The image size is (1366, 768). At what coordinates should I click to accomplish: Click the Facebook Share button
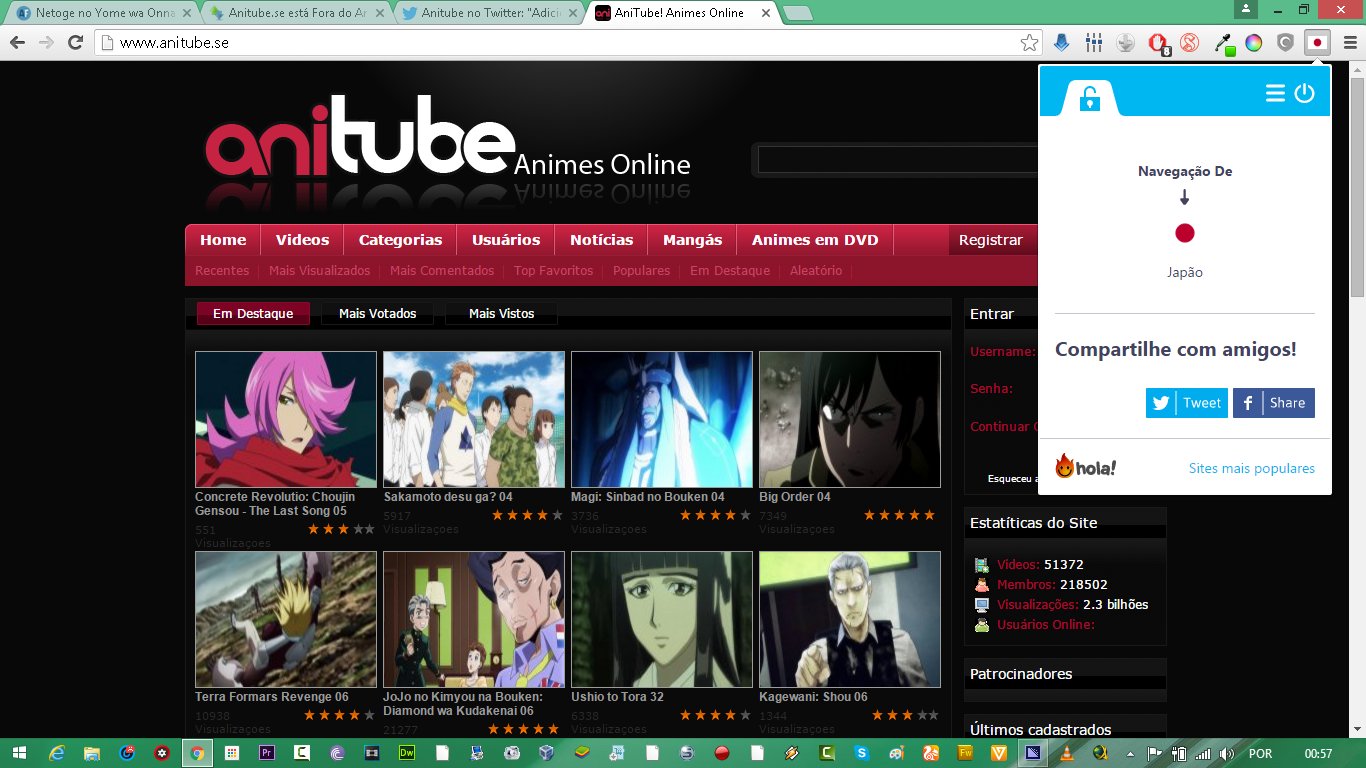click(x=1274, y=403)
